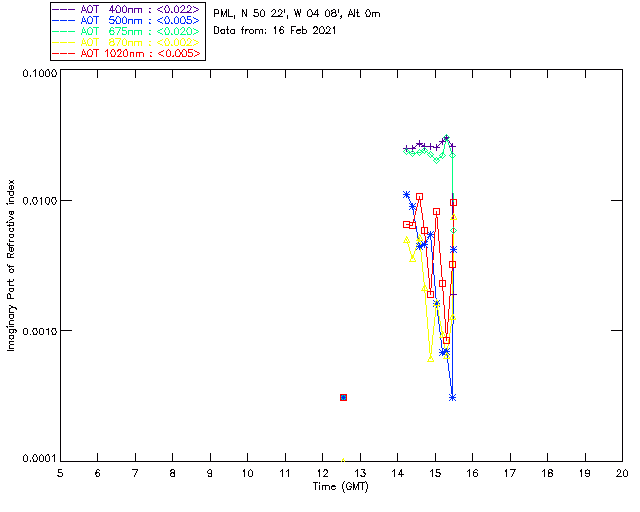Click the red dashed line sample in legend

[x=64, y=53]
